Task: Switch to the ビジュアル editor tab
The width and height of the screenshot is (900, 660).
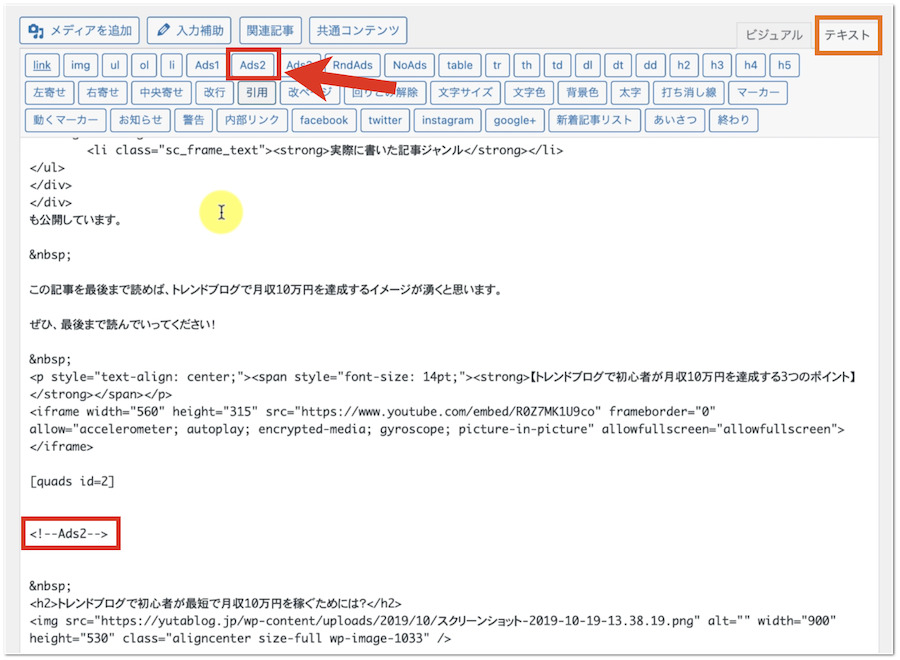Action: [x=773, y=35]
